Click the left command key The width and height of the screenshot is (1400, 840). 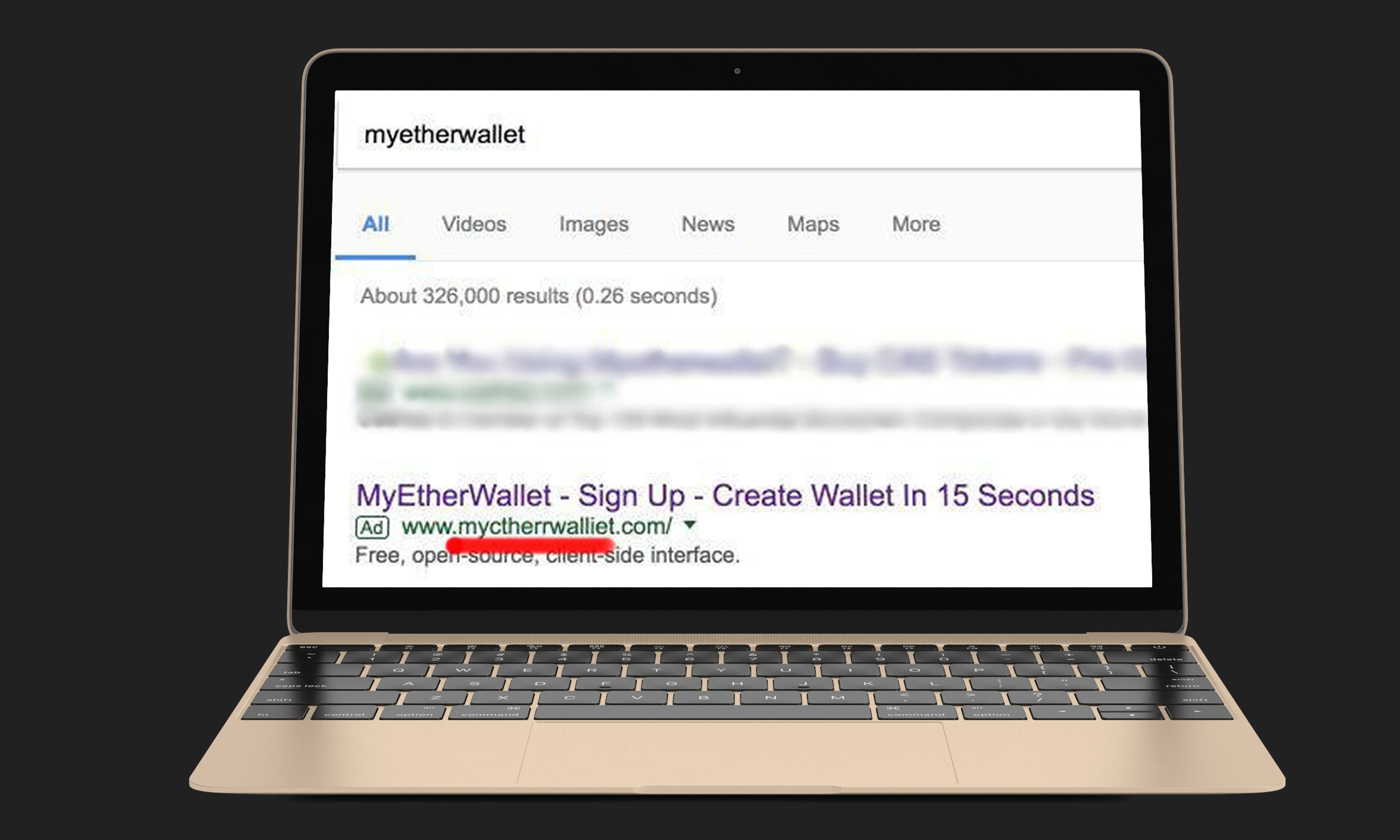coord(490,713)
